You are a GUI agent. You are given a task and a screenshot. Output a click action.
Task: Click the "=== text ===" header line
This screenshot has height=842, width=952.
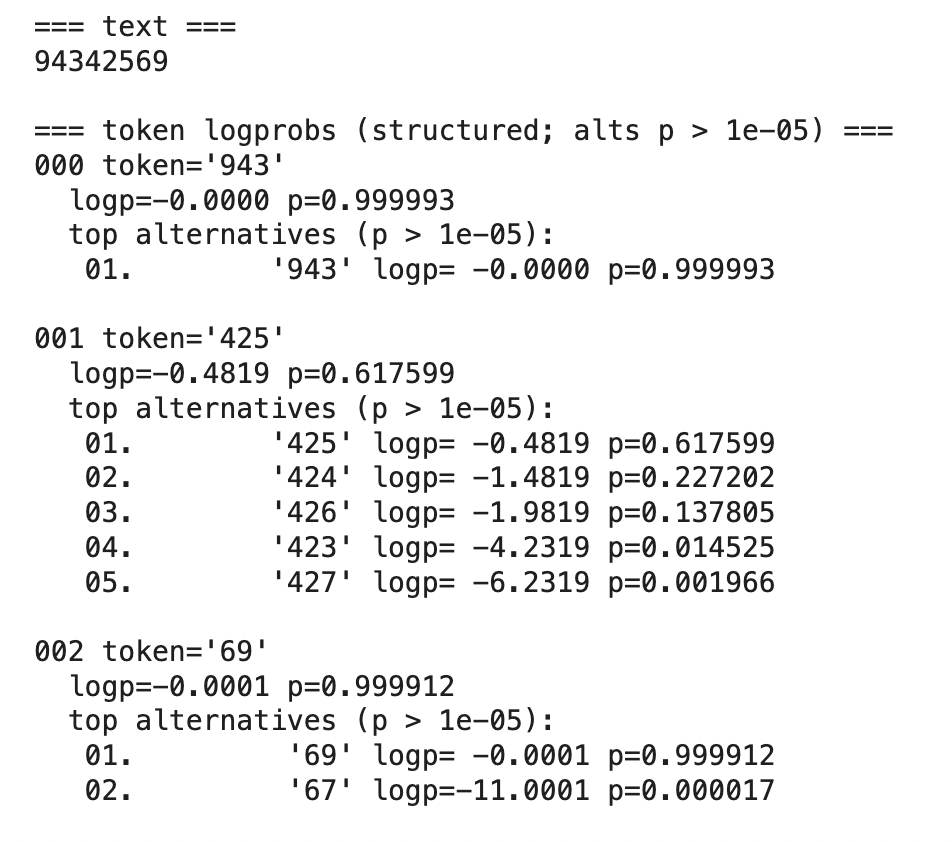click(135, 27)
